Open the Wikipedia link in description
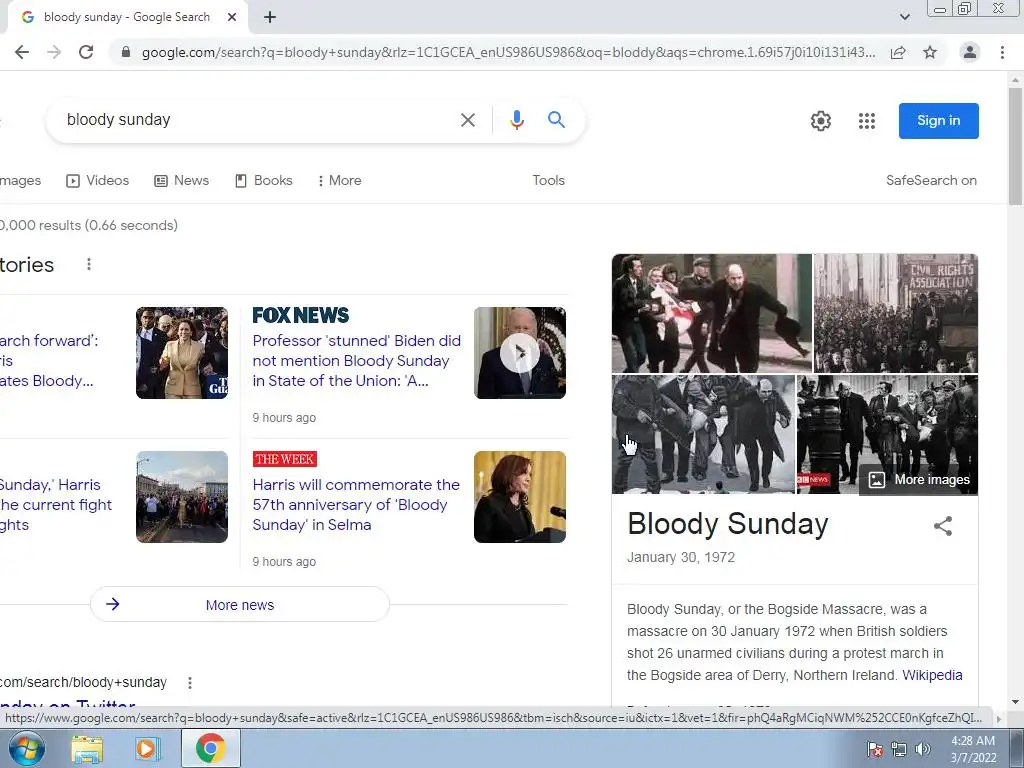 pos(932,675)
